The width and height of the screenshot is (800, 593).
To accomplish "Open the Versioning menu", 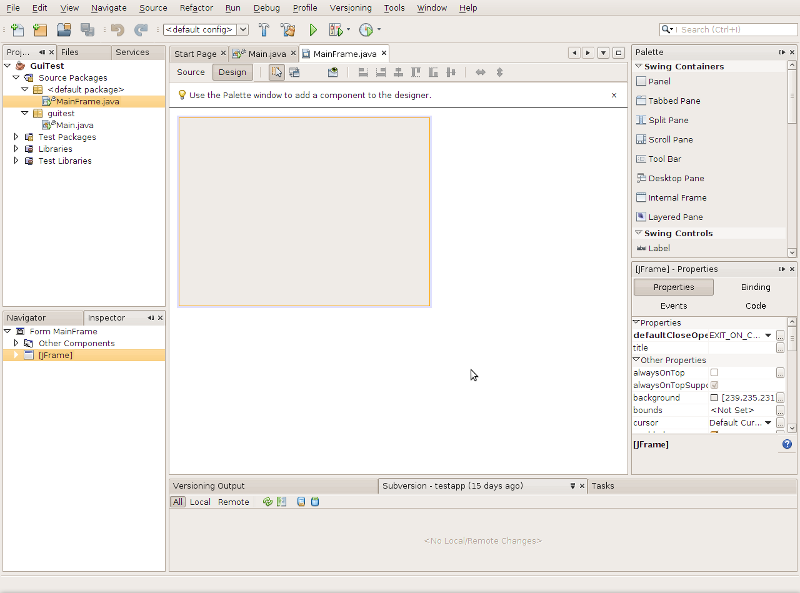I will click(x=351, y=8).
